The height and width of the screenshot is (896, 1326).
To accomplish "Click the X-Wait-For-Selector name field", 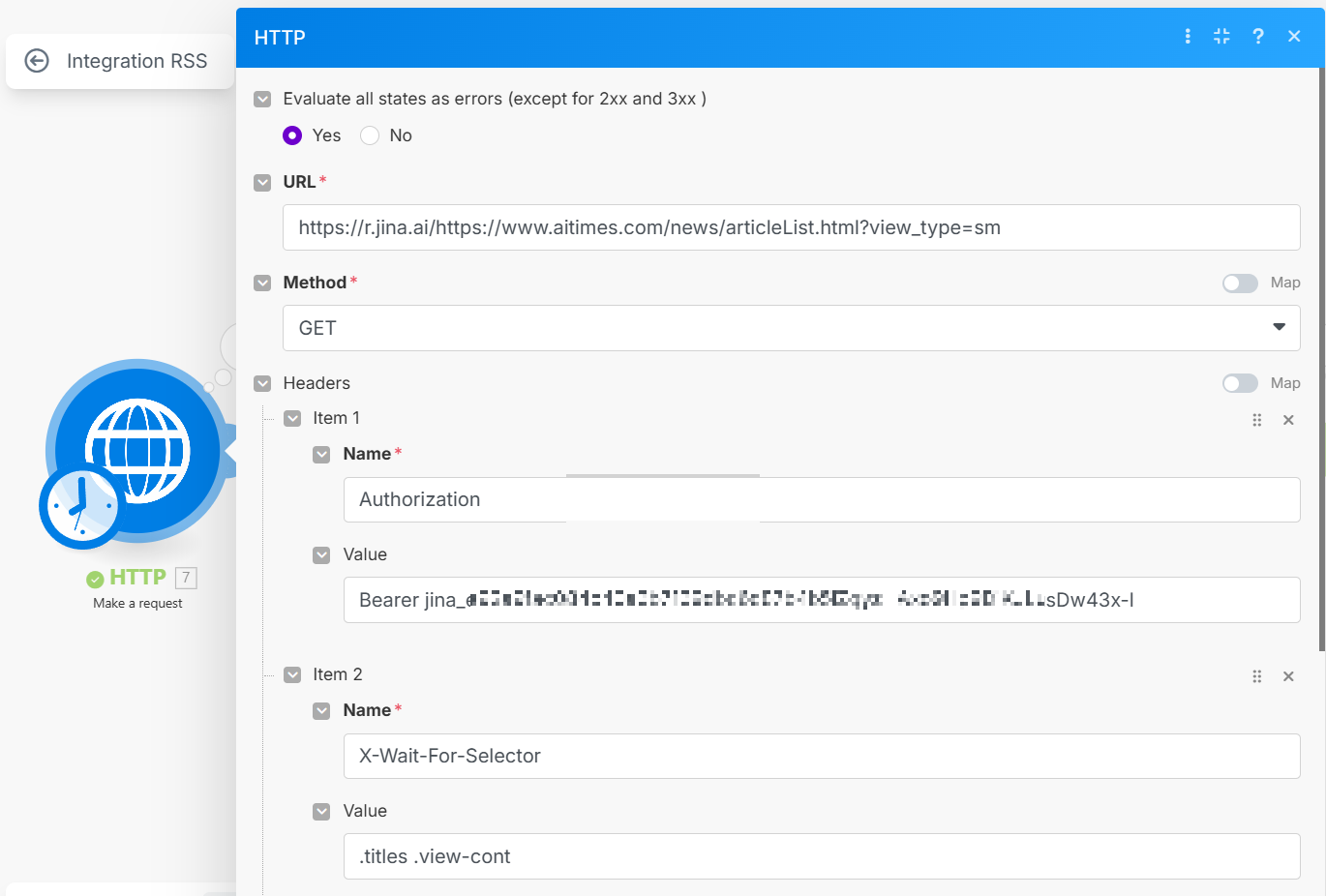I will 822,756.
